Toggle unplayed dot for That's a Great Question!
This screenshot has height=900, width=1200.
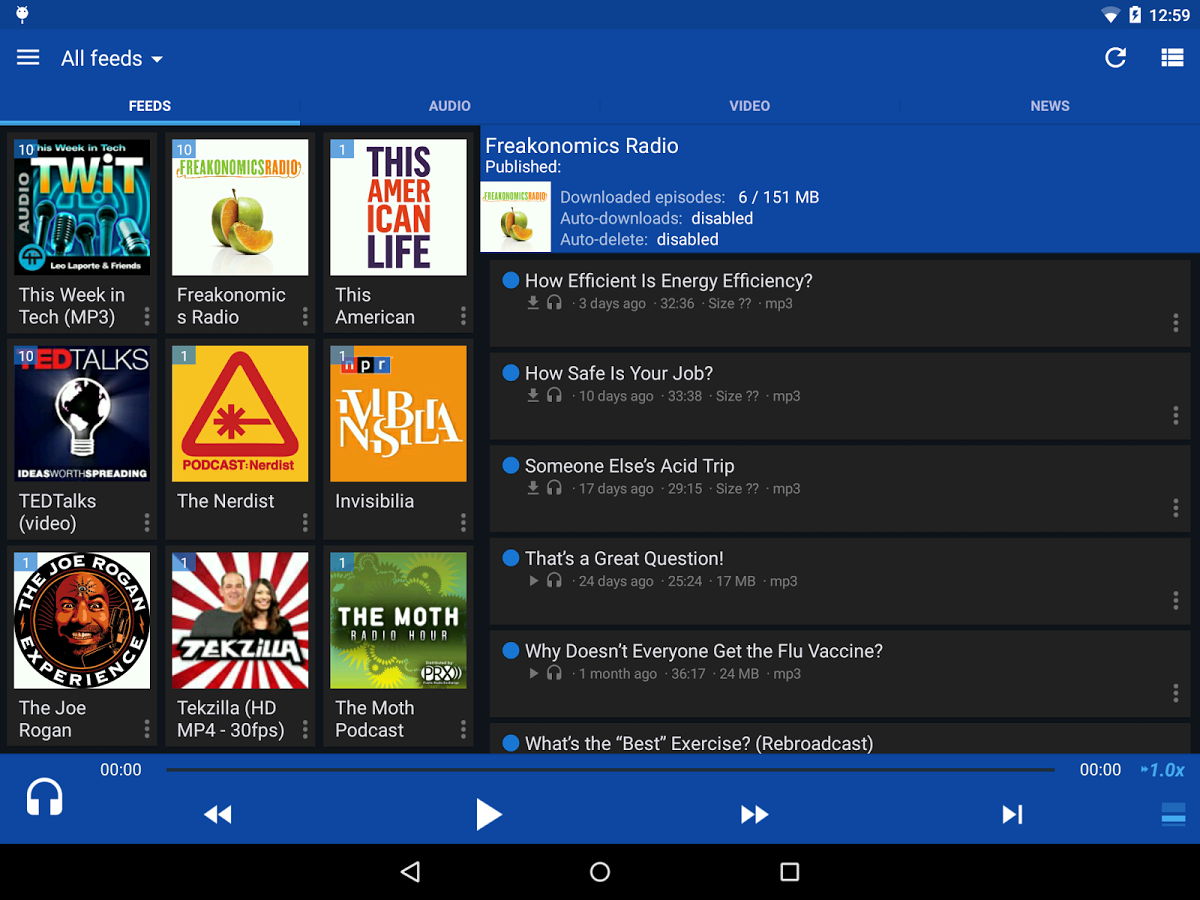pos(511,558)
